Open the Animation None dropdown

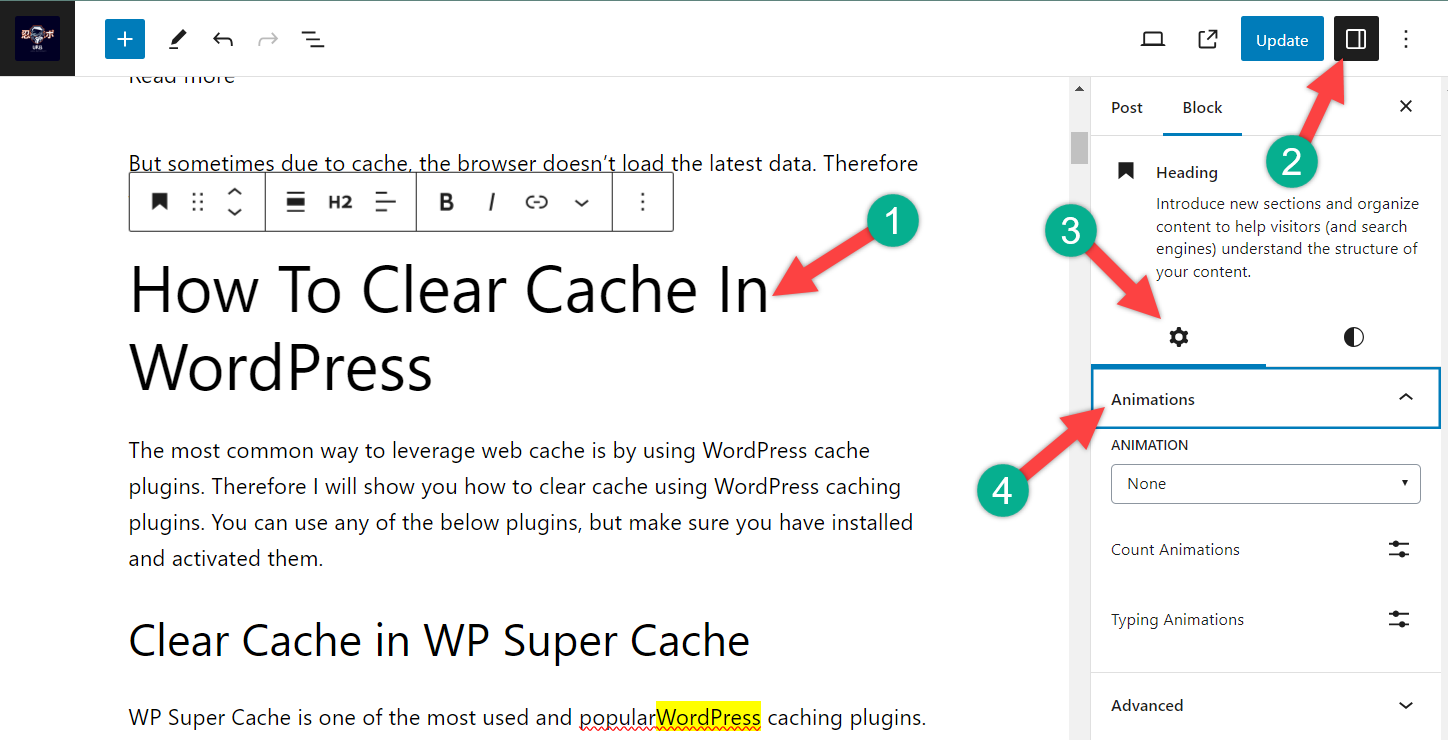tap(1266, 483)
